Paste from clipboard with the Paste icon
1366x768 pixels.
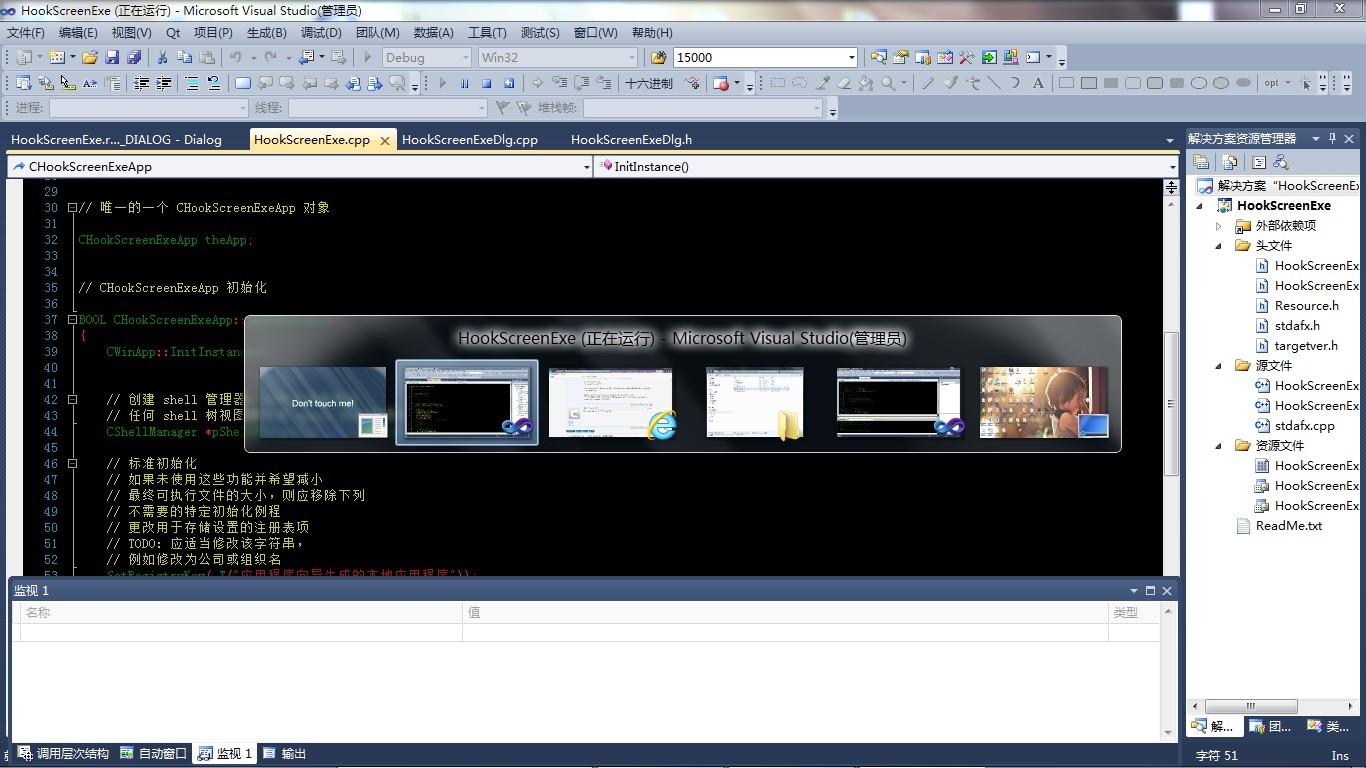pos(207,58)
